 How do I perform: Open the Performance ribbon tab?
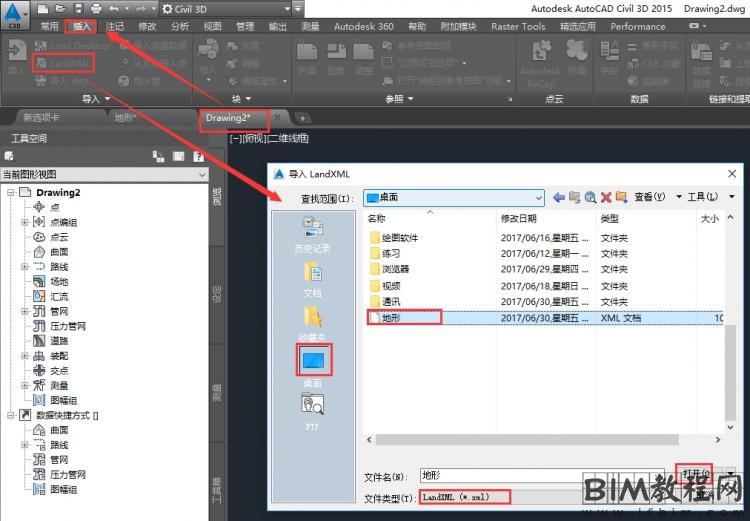[x=638, y=26]
